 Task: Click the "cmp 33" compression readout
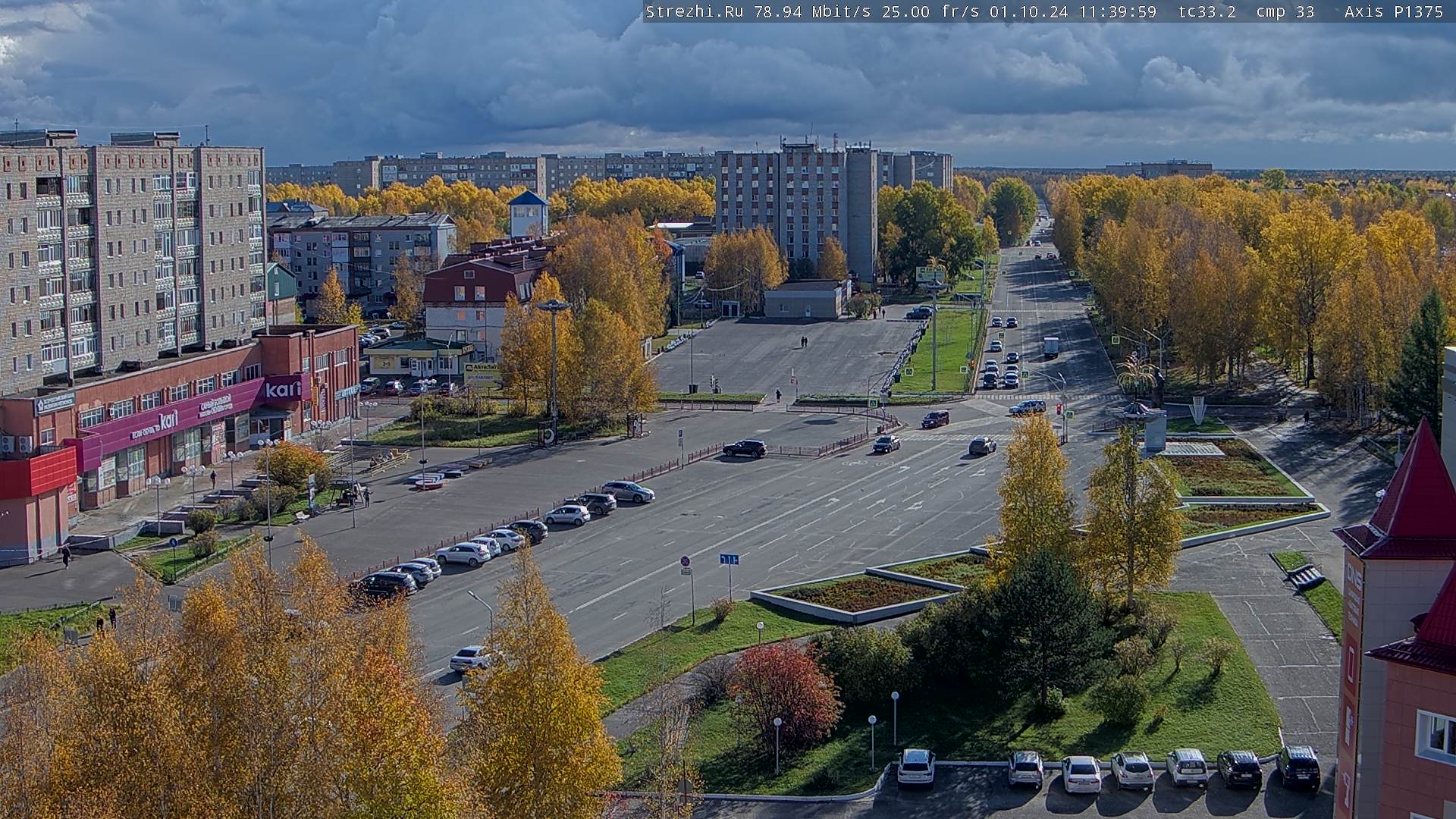1285,11
